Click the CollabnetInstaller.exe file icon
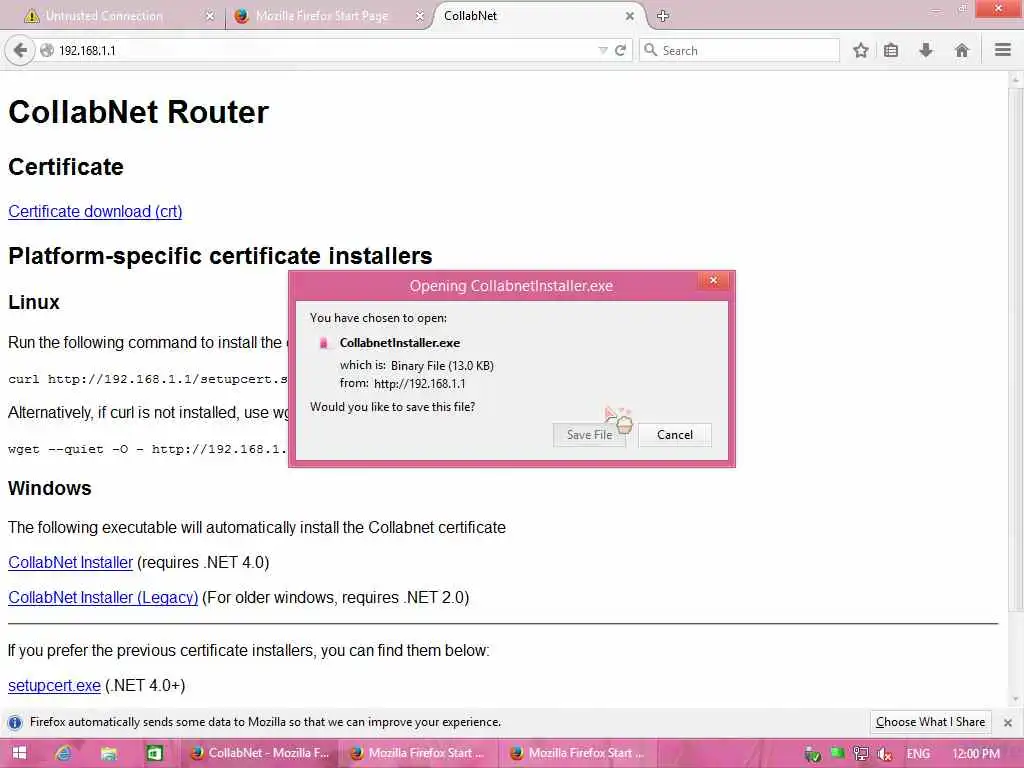 click(x=323, y=343)
